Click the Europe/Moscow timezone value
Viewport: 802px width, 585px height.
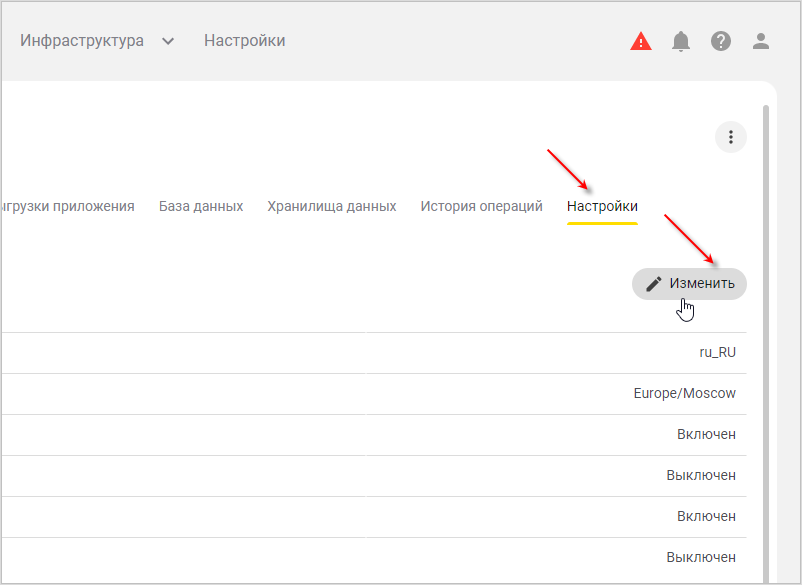pyautogui.click(x=684, y=393)
